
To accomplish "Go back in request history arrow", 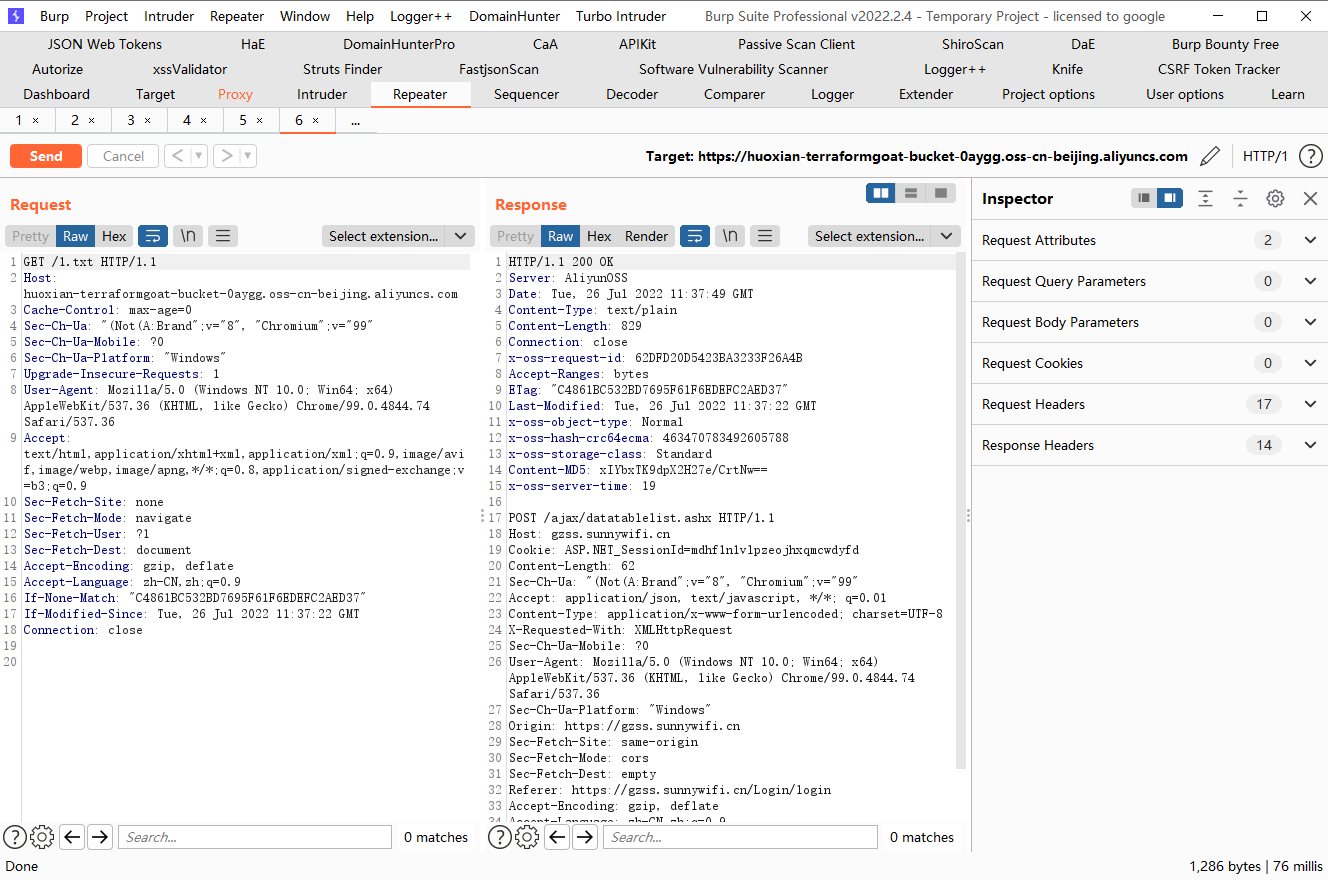I will click(176, 156).
